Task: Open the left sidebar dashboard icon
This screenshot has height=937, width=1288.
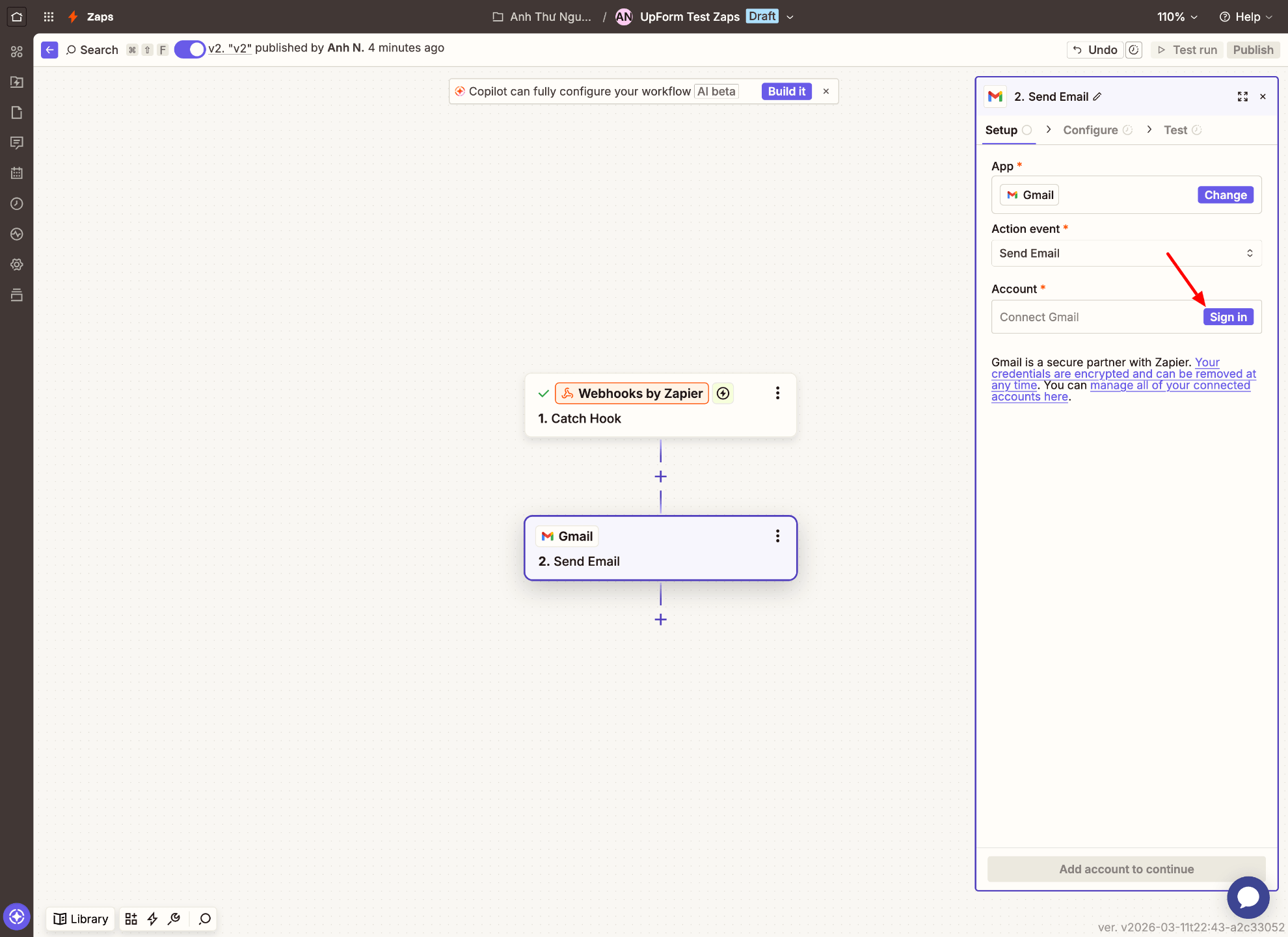Action: pos(17,51)
